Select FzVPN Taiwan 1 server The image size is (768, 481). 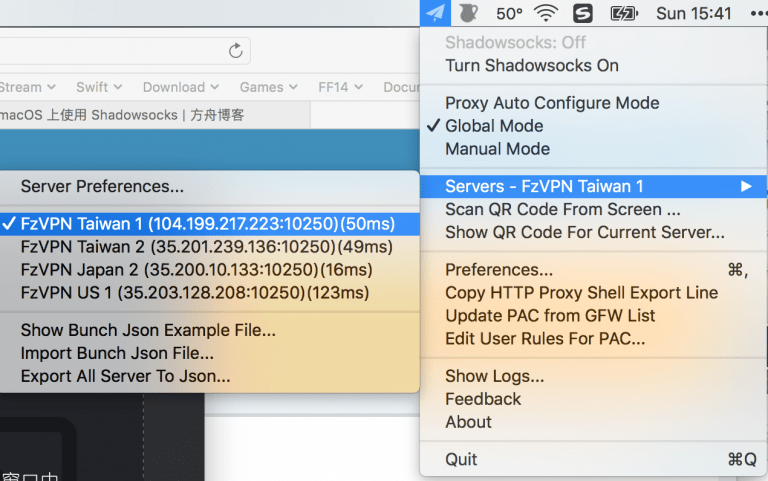pos(210,224)
